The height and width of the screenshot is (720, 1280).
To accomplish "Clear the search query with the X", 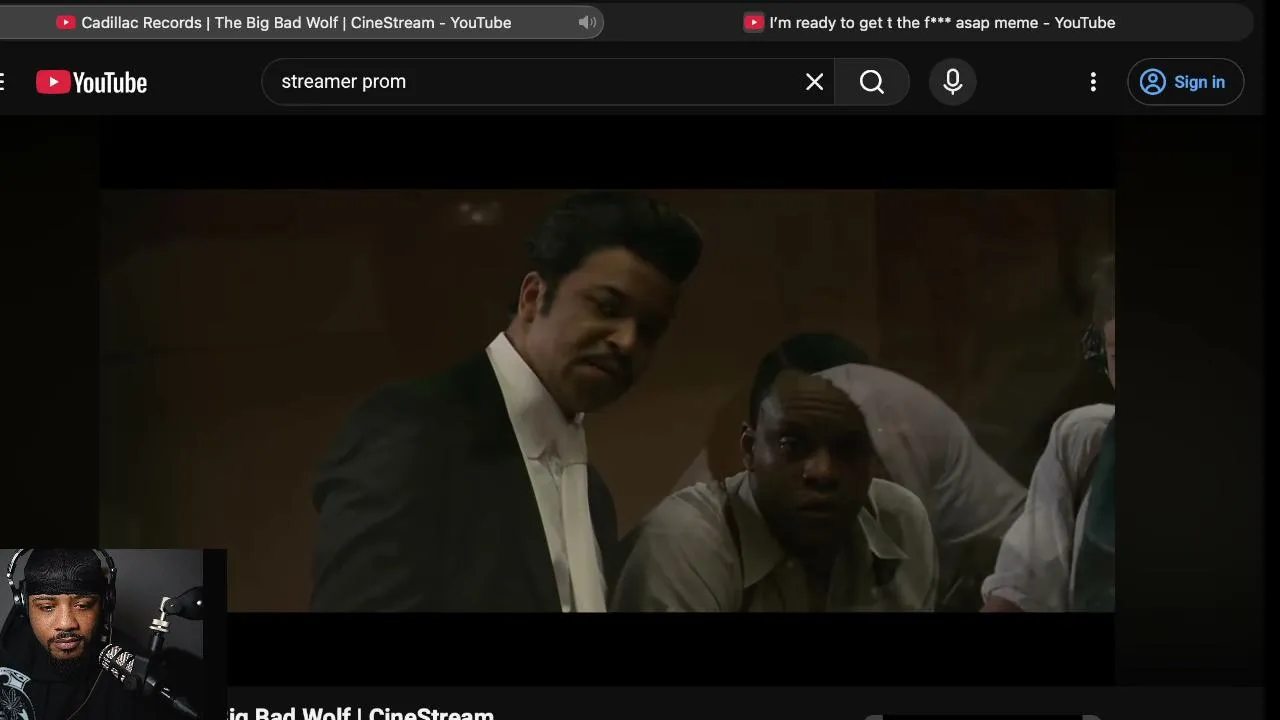I will coord(815,82).
